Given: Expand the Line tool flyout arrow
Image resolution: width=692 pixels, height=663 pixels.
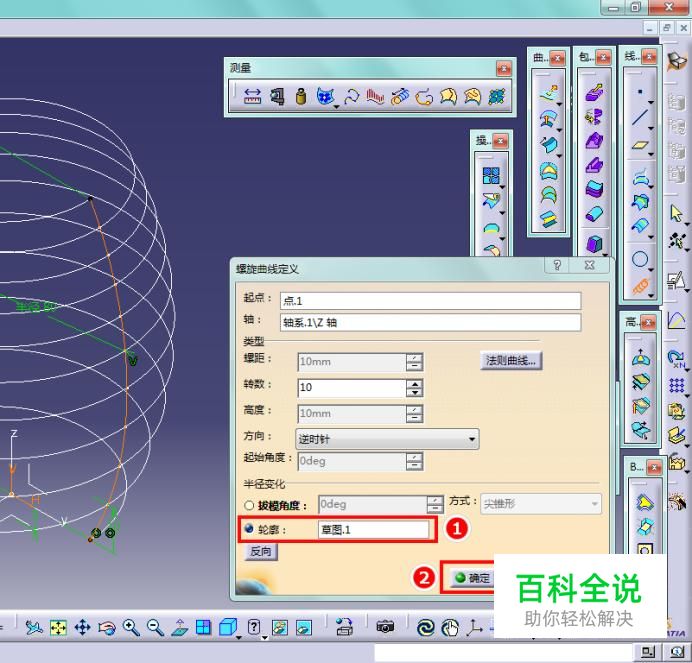Looking at the screenshot, I should point(651,128).
